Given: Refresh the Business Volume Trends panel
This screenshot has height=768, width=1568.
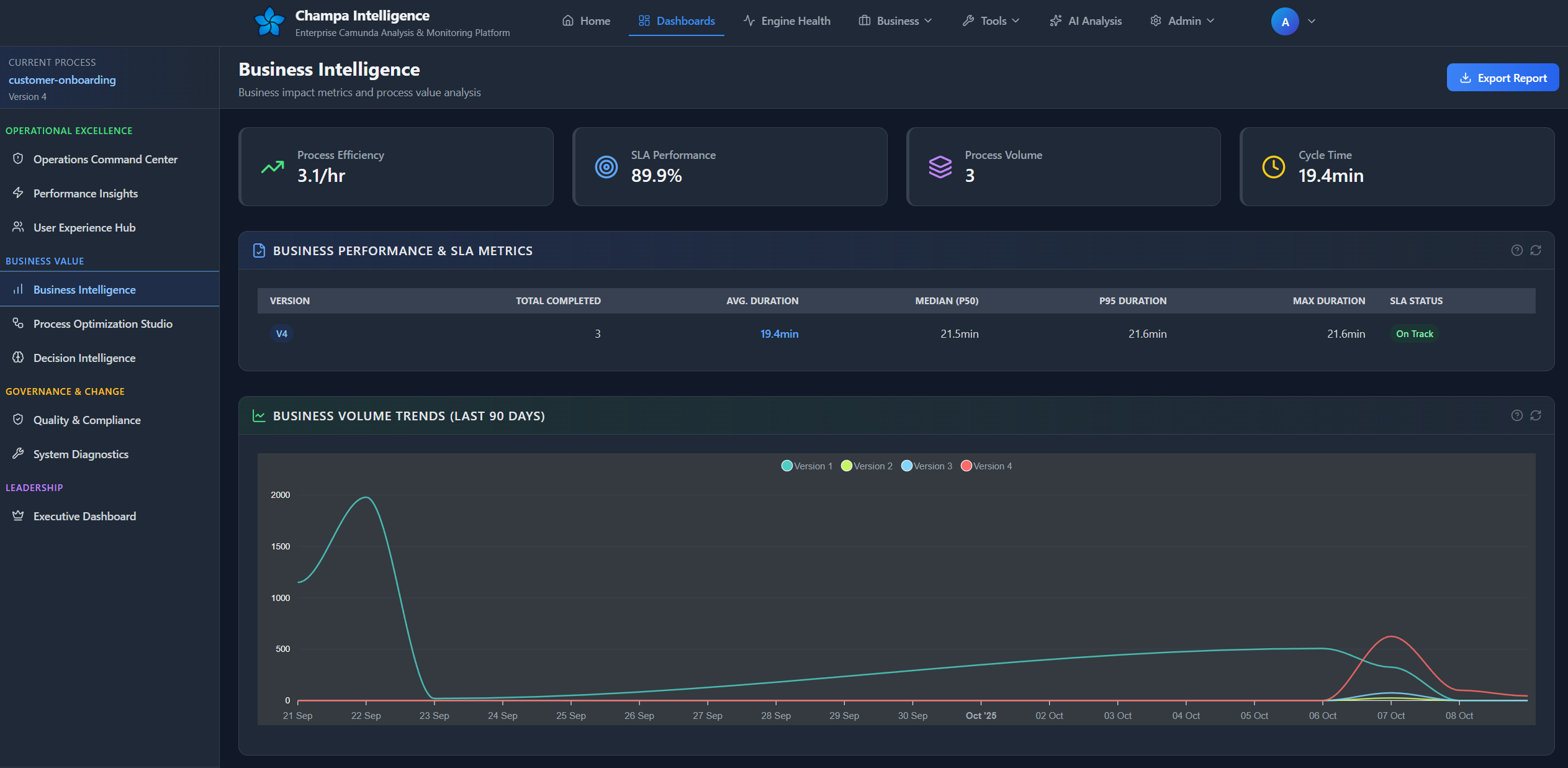Looking at the screenshot, I should point(1536,415).
